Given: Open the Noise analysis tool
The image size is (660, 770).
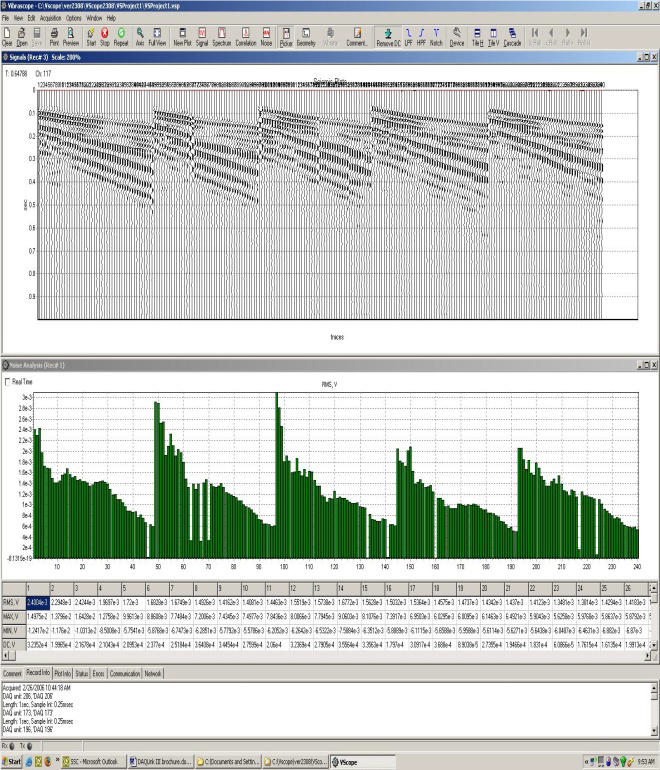Looking at the screenshot, I should pos(267,37).
